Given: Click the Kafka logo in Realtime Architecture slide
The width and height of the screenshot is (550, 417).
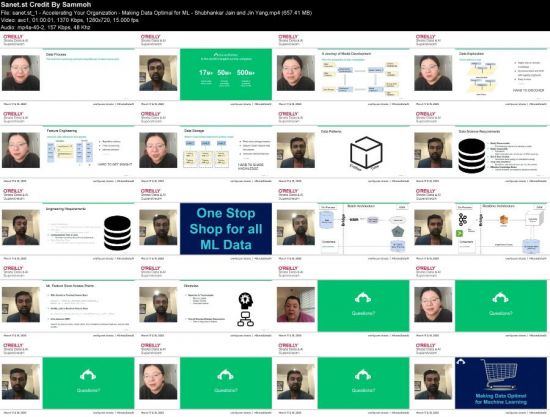Looking at the screenshot, I should click(463, 220).
